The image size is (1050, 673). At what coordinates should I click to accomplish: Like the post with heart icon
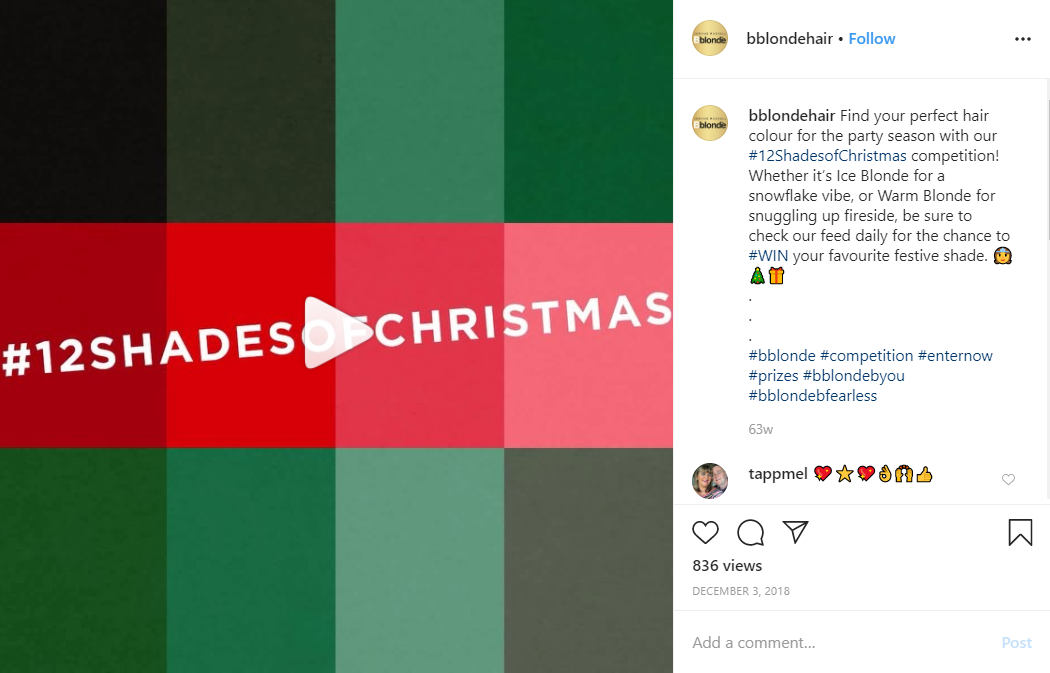705,532
